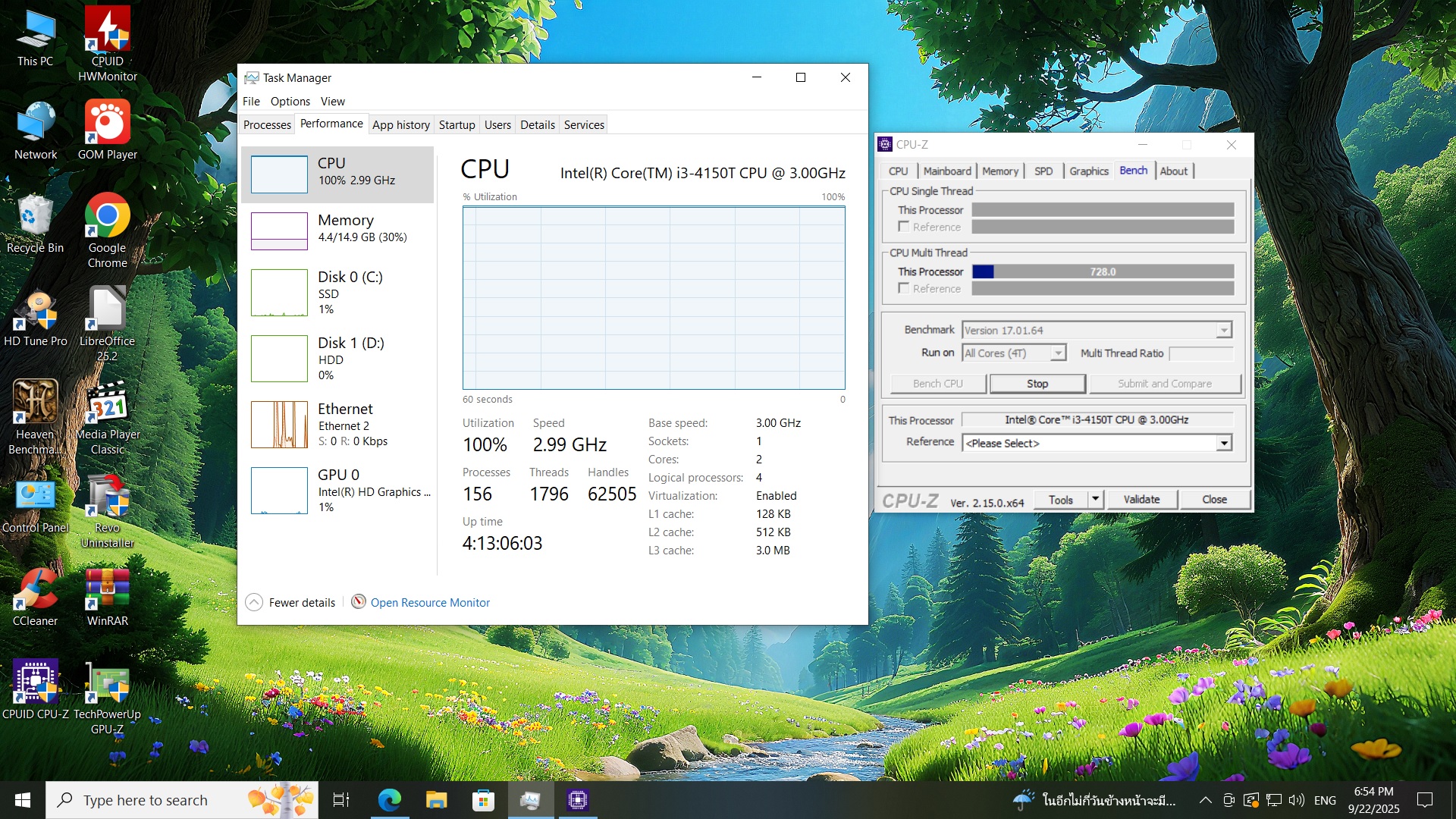The height and width of the screenshot is (819, 1456).
Task: Expand the Benchmark version dropdown
Action: tap(1223, 330)
